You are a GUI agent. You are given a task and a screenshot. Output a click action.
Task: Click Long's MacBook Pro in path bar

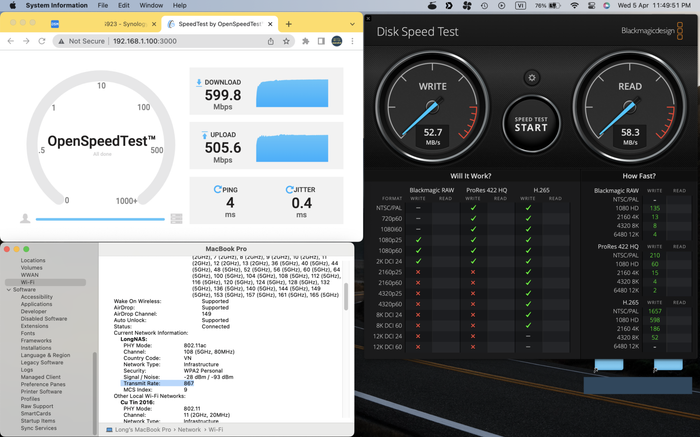tap(138, 429)
